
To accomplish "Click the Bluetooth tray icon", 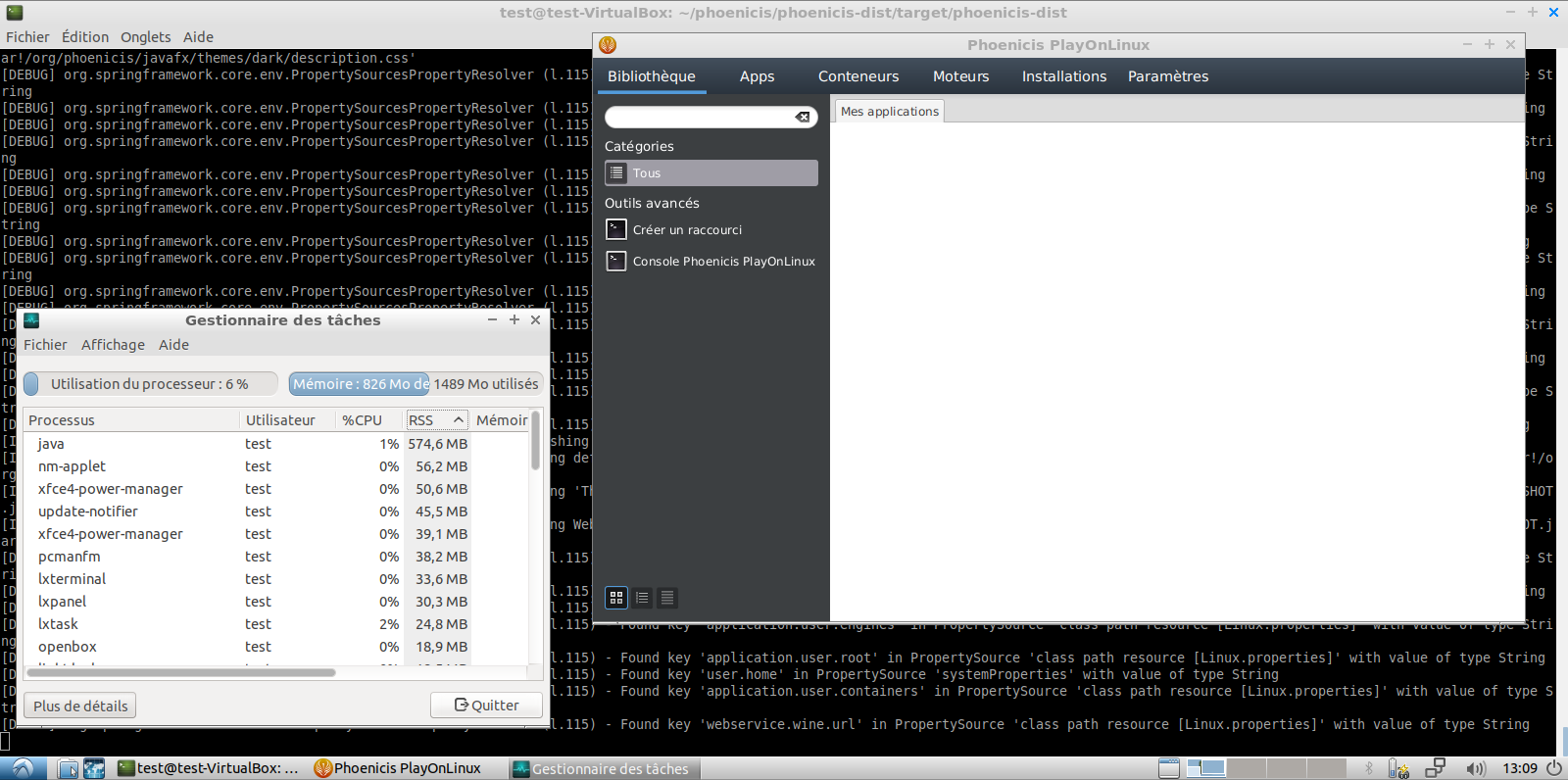I will pyautogui.click(x=1369, y=768).
